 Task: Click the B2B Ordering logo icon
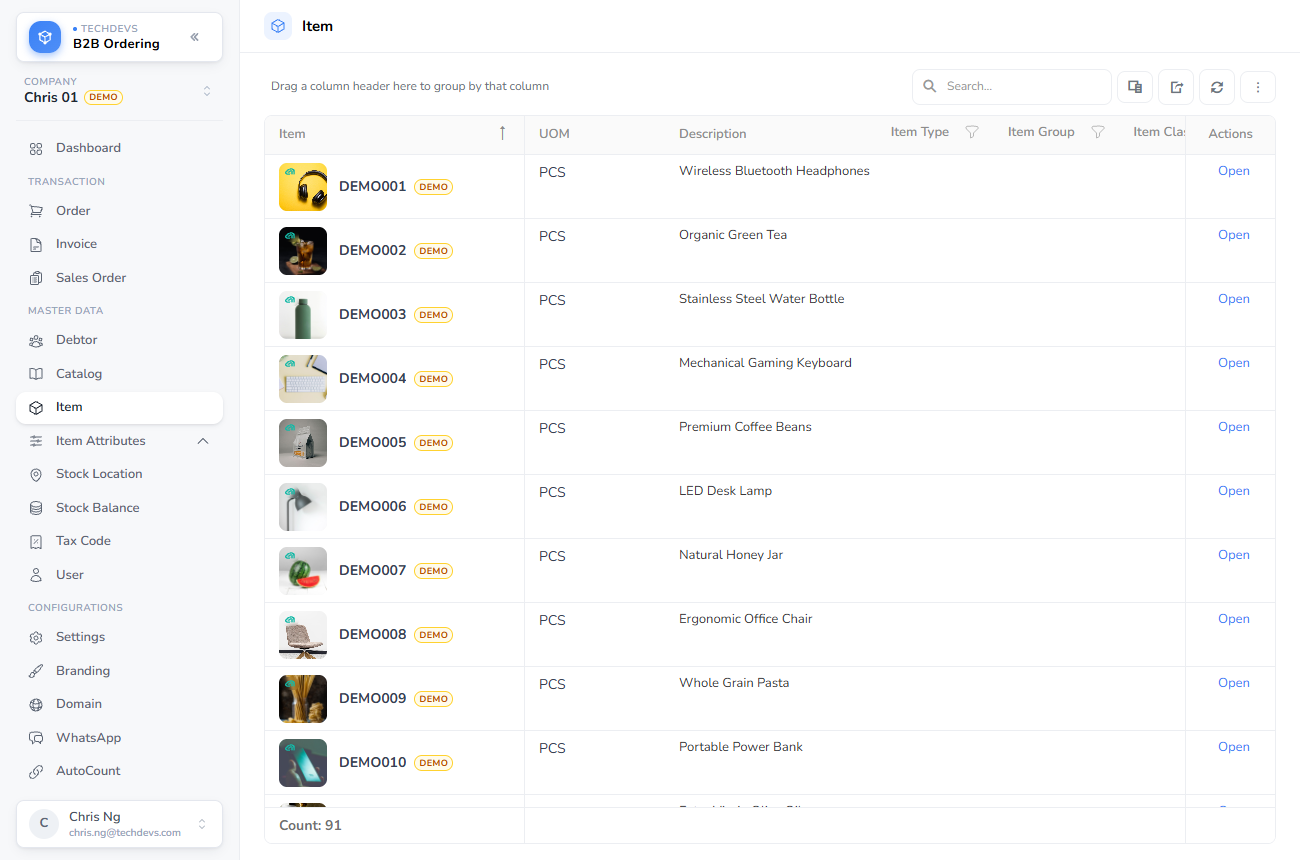coord(45,37)
